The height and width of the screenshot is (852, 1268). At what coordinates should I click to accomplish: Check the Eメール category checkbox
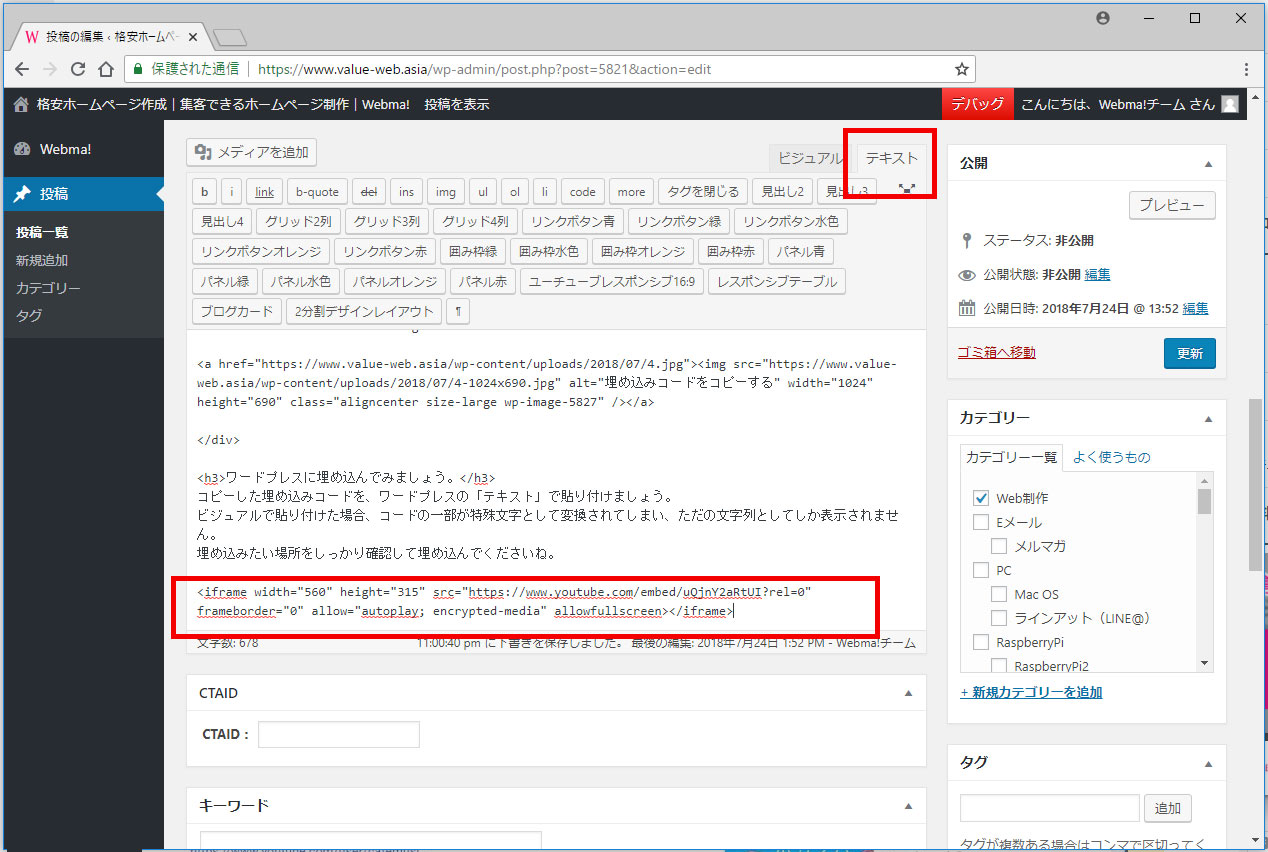981,522
